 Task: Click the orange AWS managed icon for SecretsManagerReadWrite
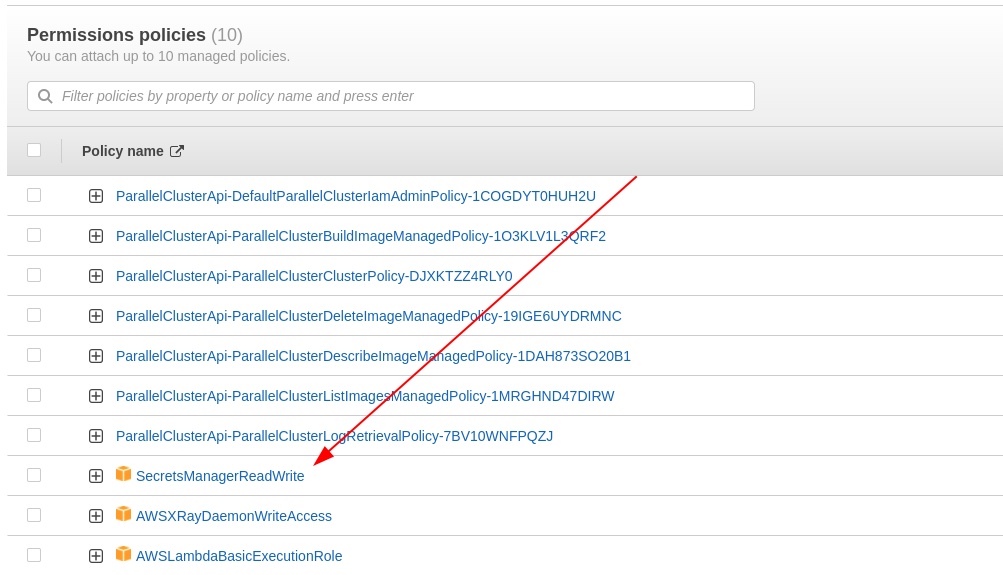pos(123,474)
